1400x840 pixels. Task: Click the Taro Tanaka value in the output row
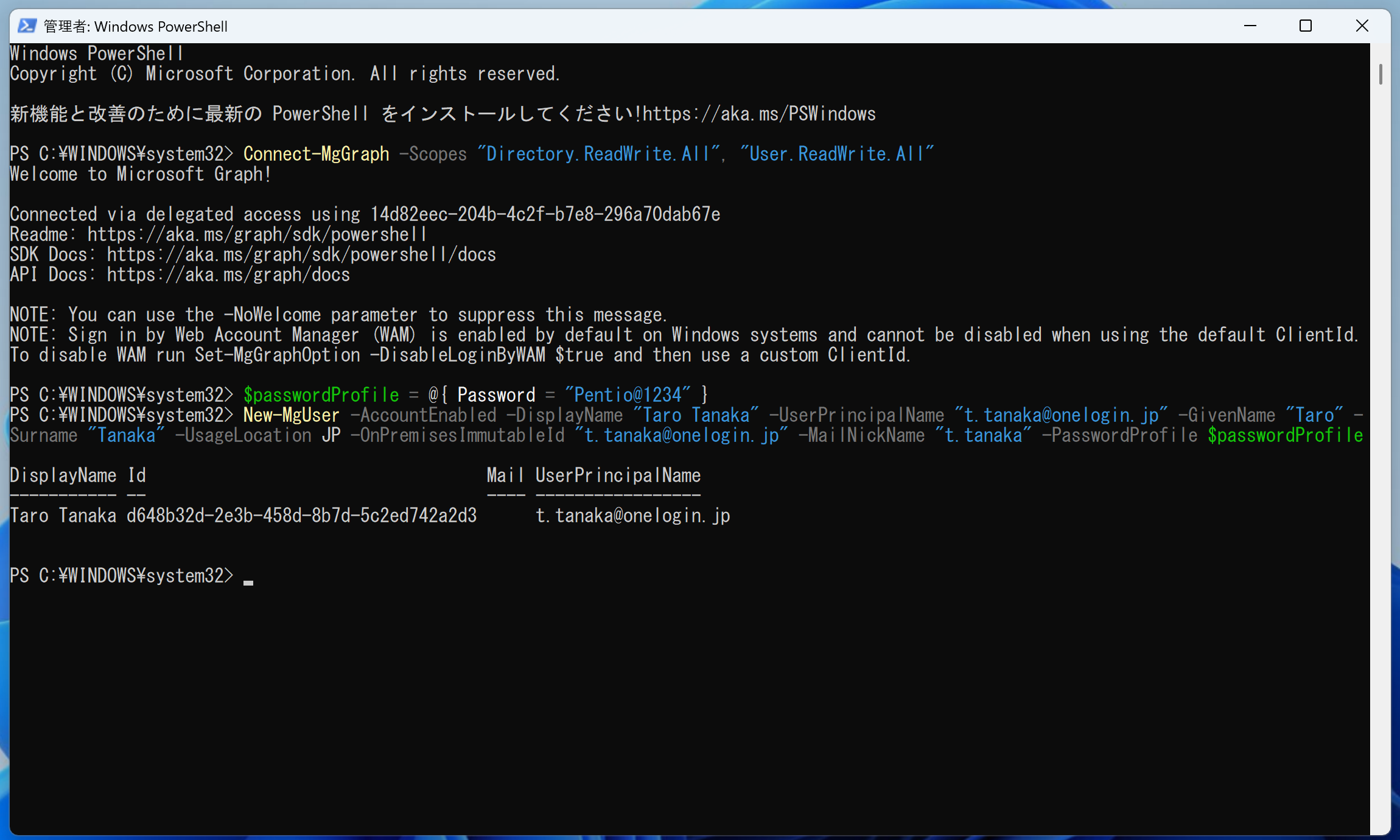63,516
